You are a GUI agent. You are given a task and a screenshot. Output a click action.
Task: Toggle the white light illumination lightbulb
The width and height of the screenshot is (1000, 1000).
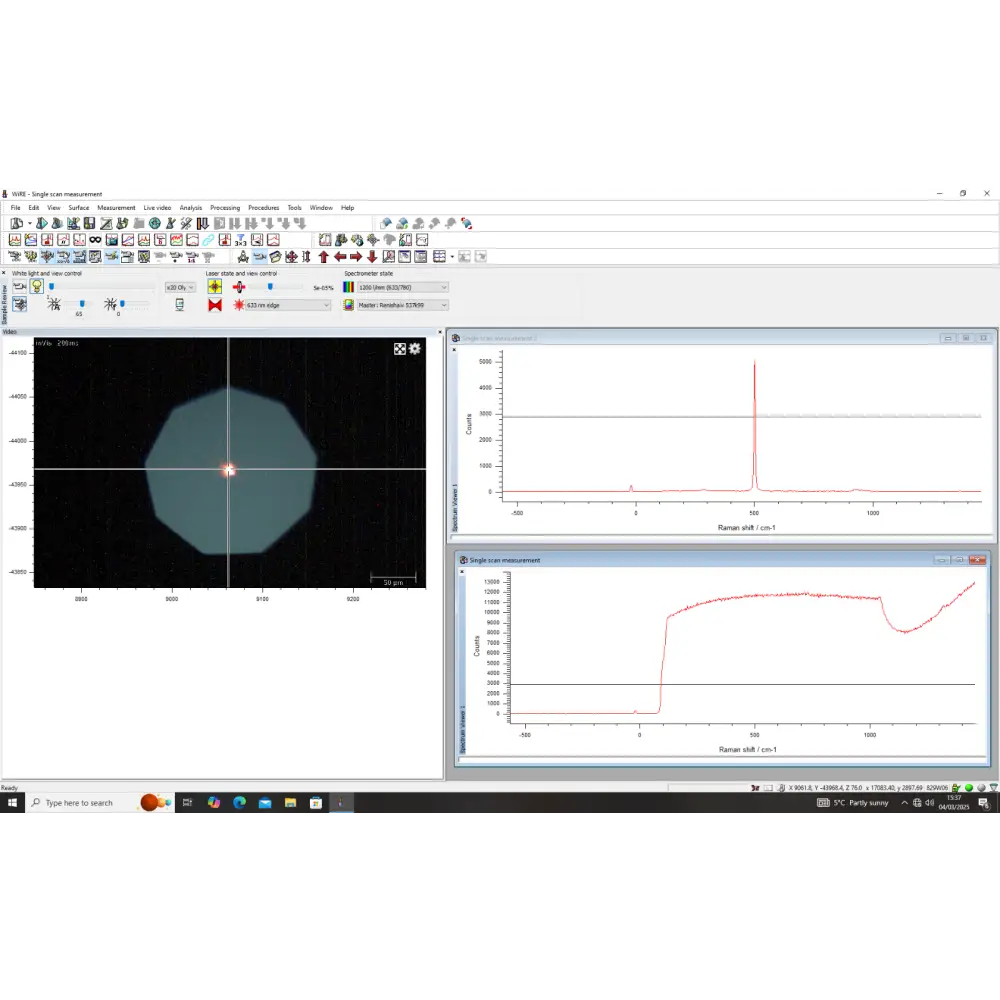click(x=38, y=286)
